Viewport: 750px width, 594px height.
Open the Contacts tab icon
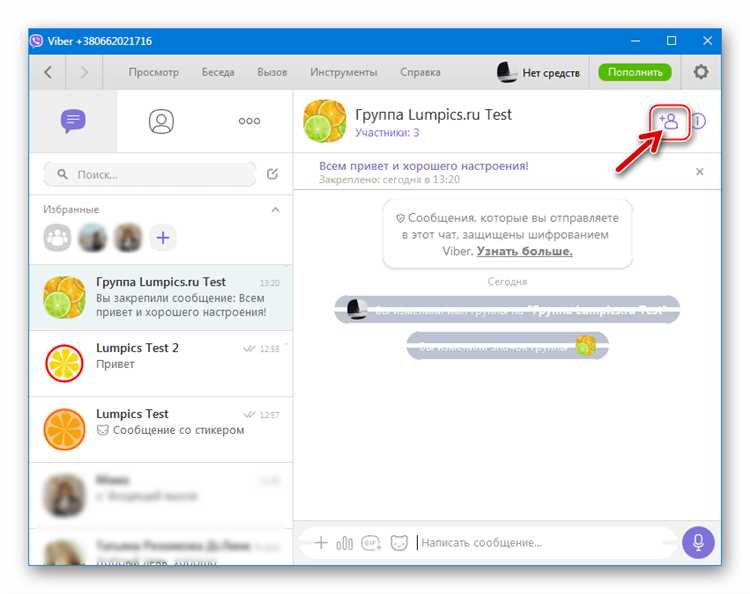click(161, 121)
